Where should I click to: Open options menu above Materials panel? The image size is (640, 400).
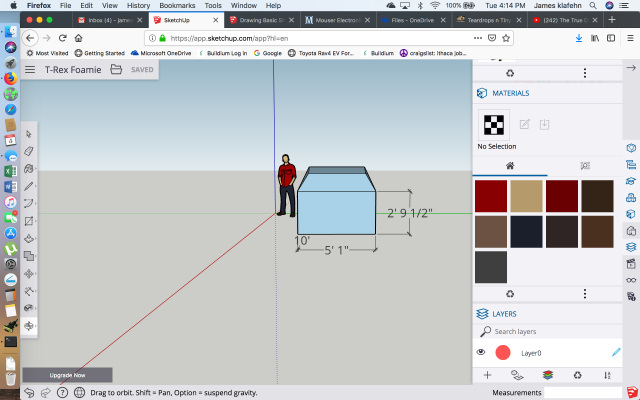(584, 73)
